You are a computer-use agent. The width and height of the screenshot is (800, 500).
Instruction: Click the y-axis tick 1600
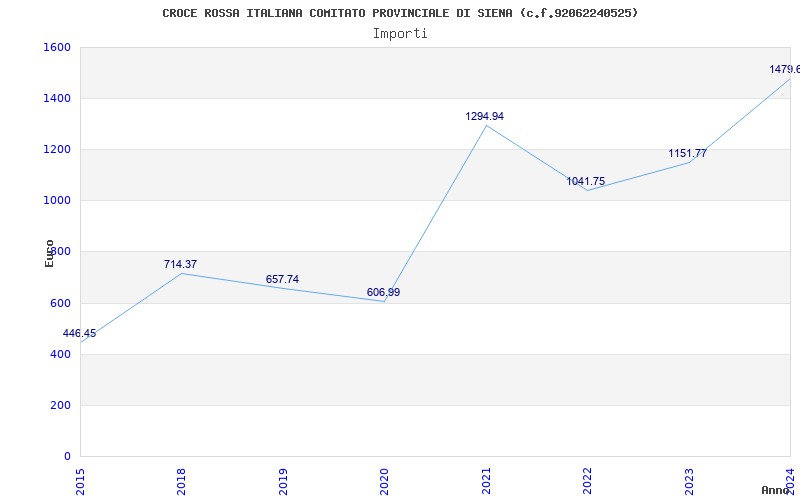[x=57, y=47]
